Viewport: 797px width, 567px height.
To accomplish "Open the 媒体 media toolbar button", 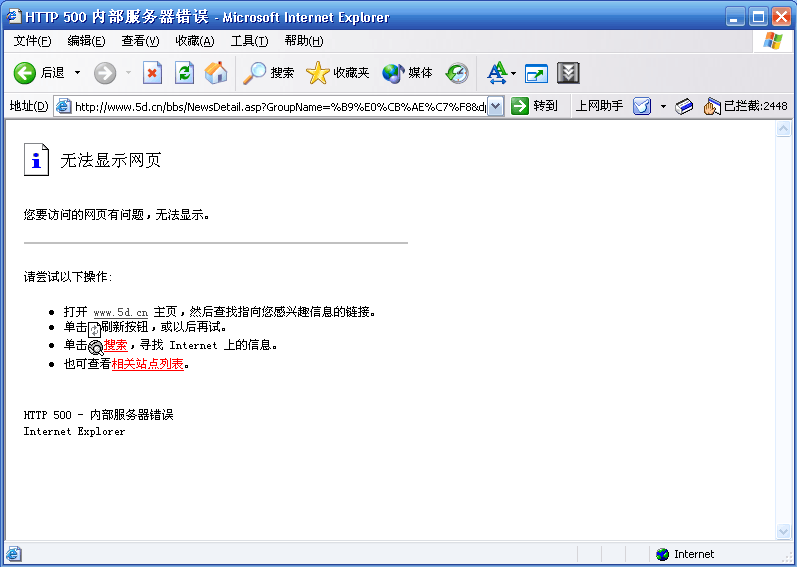I will coord(407,73).
